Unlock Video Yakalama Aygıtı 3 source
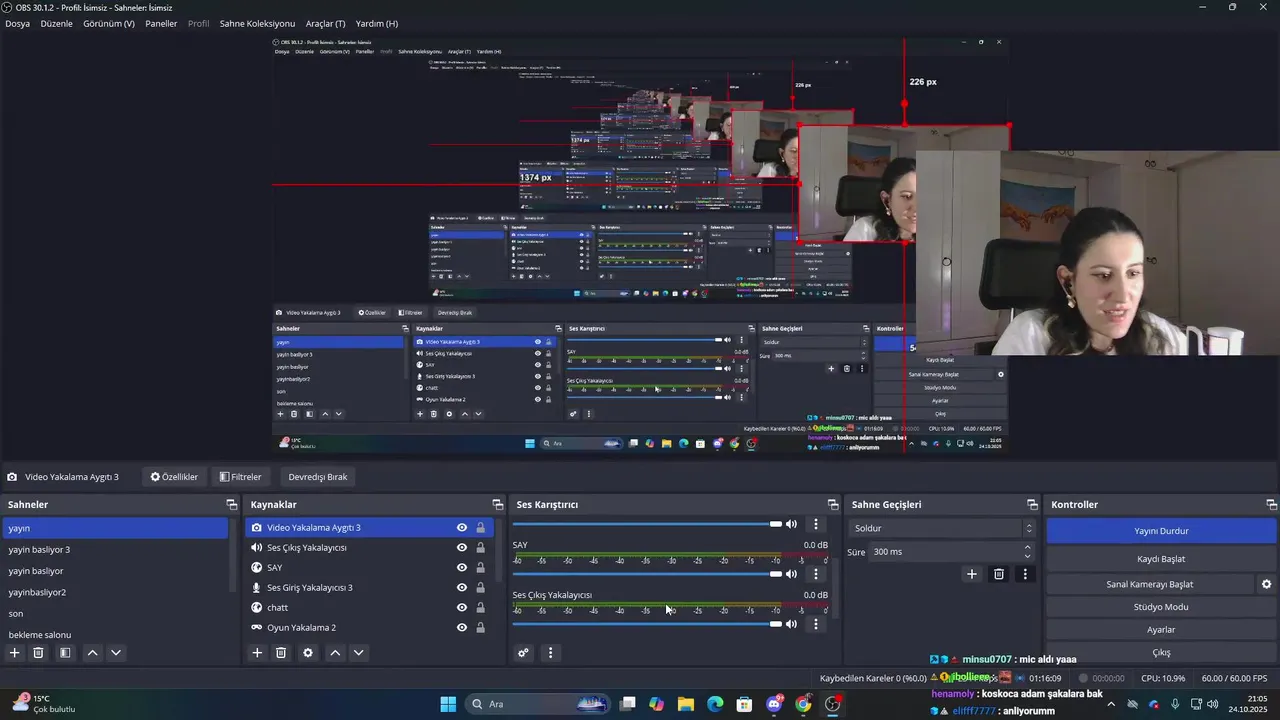This screenshot has height=720, width=1280. [480, 528]
